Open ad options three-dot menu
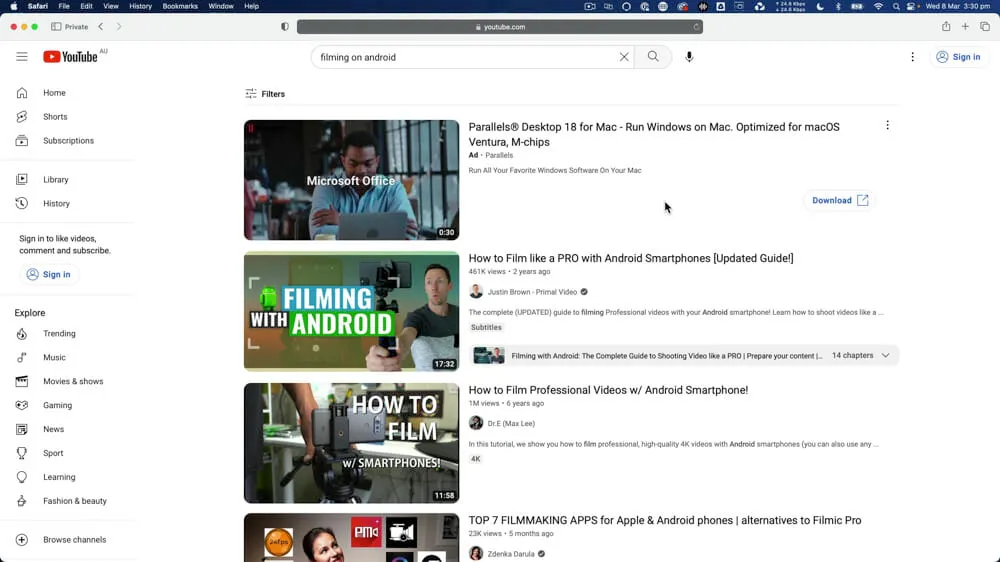The width and height of the screenshot is (1000, 562). pos(887,126)
